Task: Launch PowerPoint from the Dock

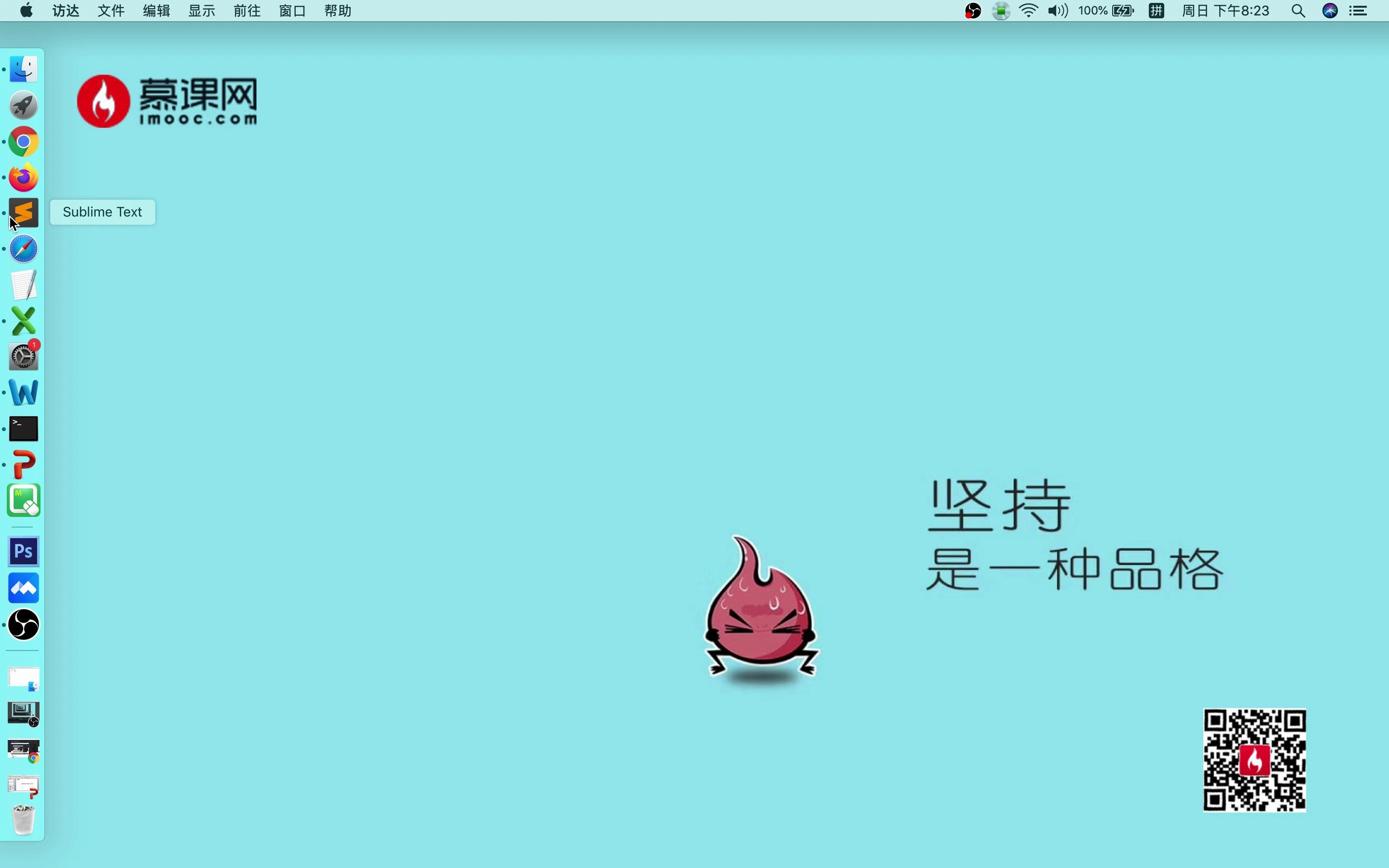Action: 23,464
